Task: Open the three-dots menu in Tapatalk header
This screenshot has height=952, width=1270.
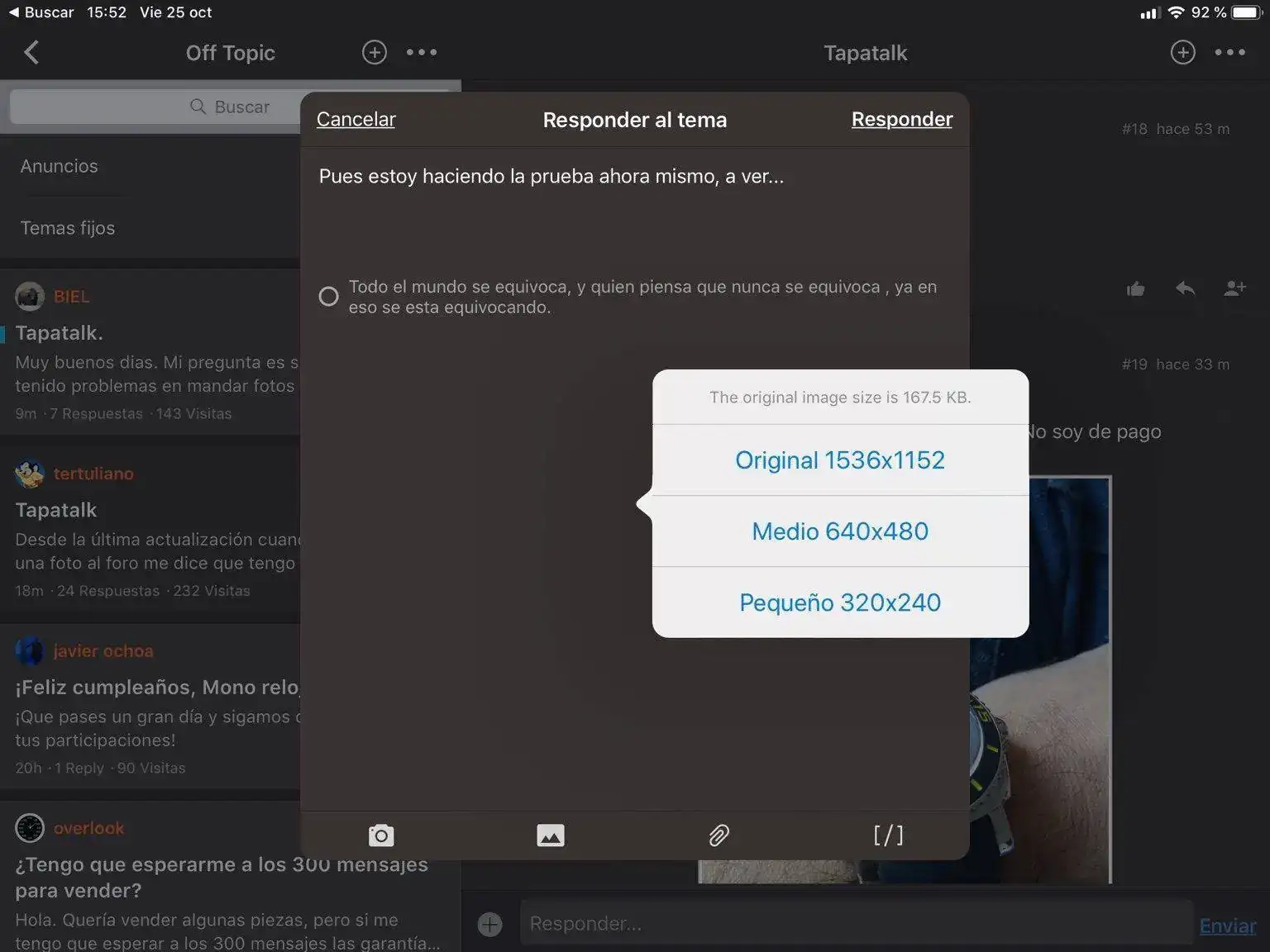Action: pyautogui.click(x=1230, y=52)
